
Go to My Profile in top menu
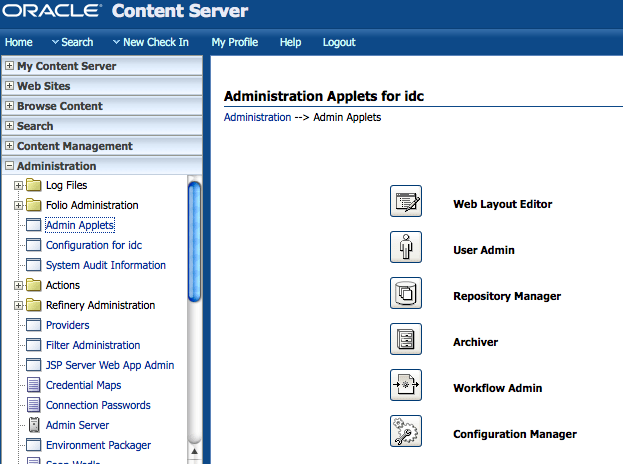point(234,42)
